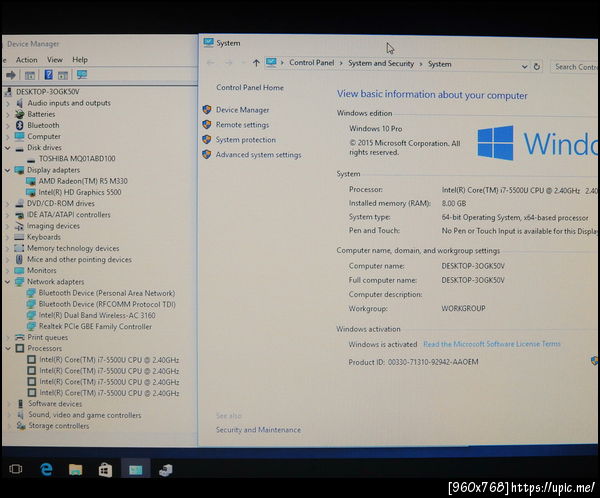Viewport: 600px width, 498px height.
Task: Click the refresh button beside address bar
Action: pos(537,67)
